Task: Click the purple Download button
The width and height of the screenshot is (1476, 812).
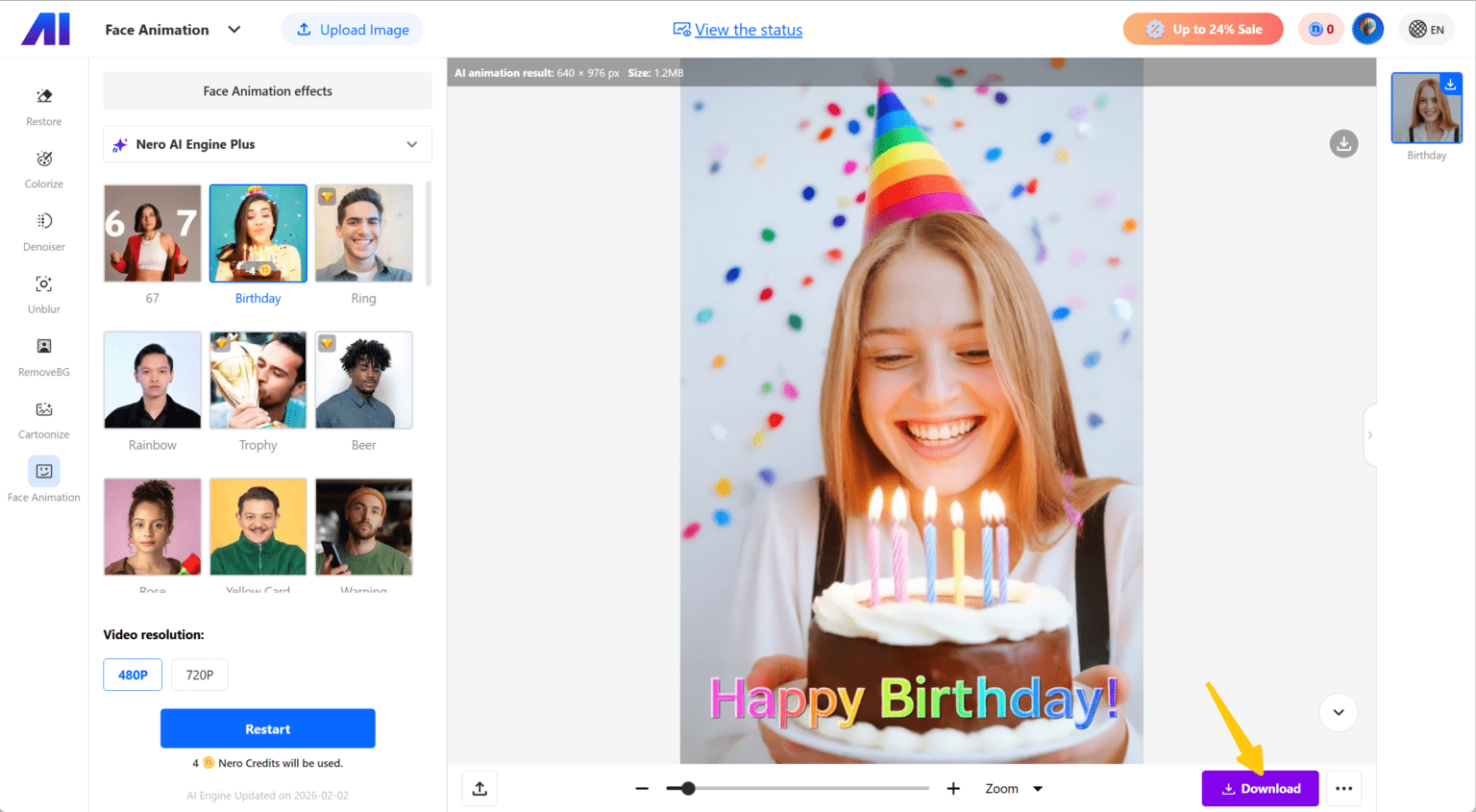Action: [1260, 789]
